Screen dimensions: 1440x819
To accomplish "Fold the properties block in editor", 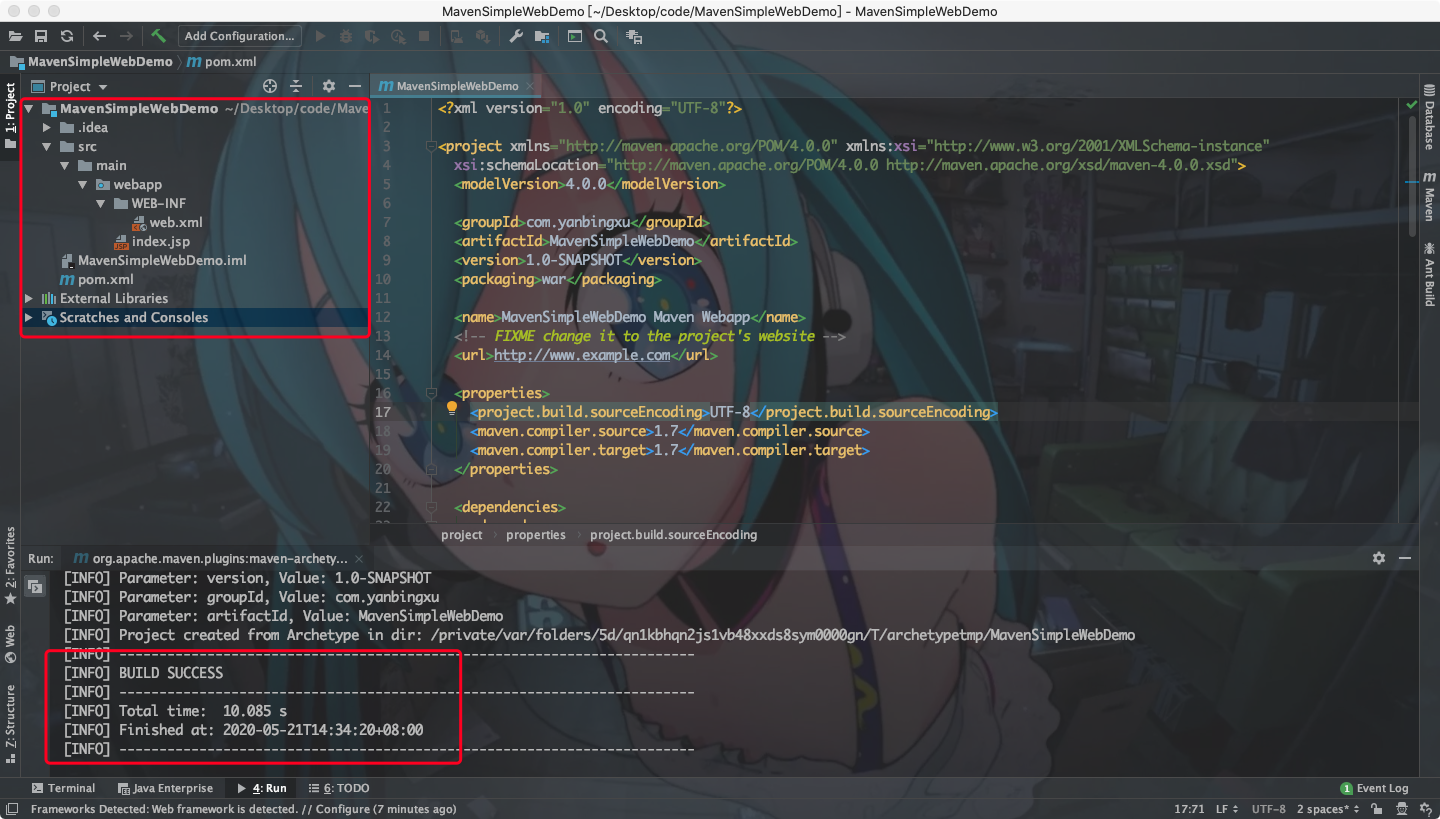I will tap(432, 393).
